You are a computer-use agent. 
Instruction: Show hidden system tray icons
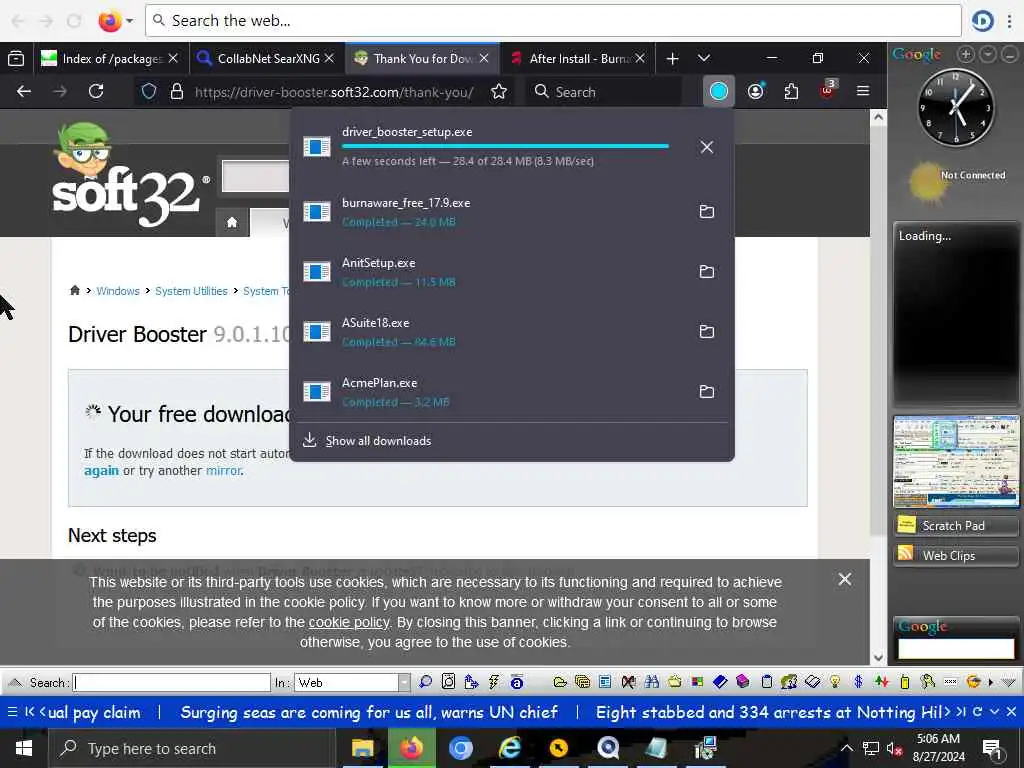click(846, 748)
